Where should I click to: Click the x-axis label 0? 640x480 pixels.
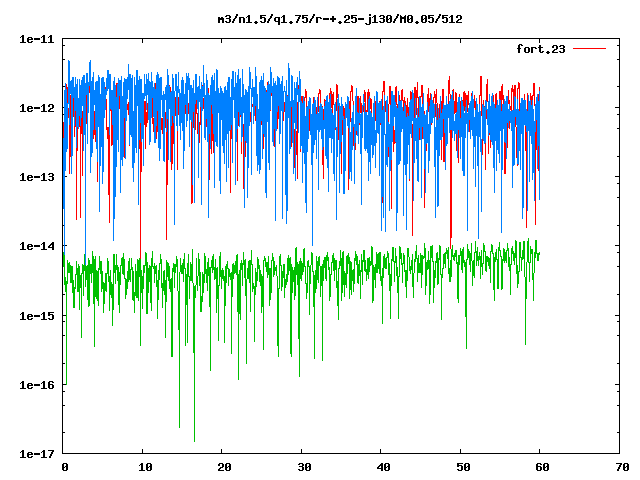pyautogui.click(x=64, y=467)
